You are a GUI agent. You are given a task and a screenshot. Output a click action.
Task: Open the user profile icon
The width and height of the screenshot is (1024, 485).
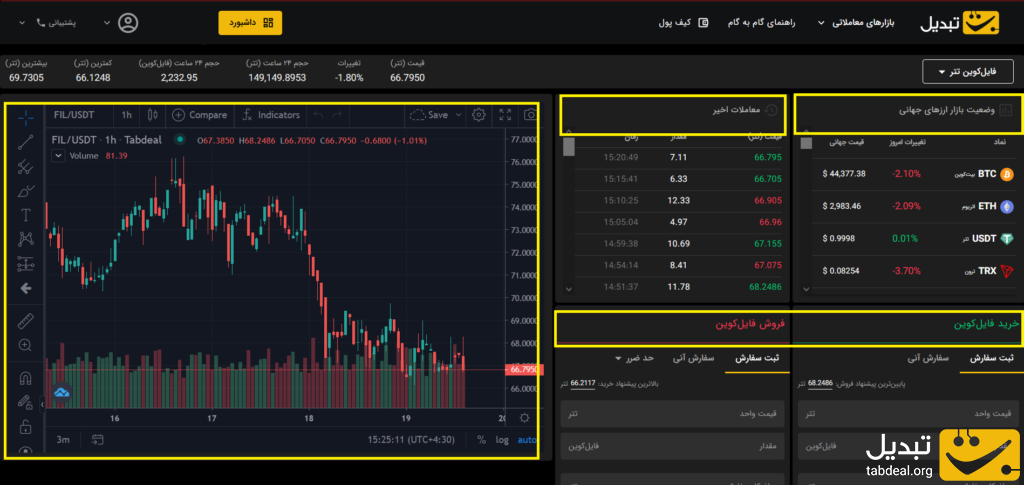pos(128,23)
